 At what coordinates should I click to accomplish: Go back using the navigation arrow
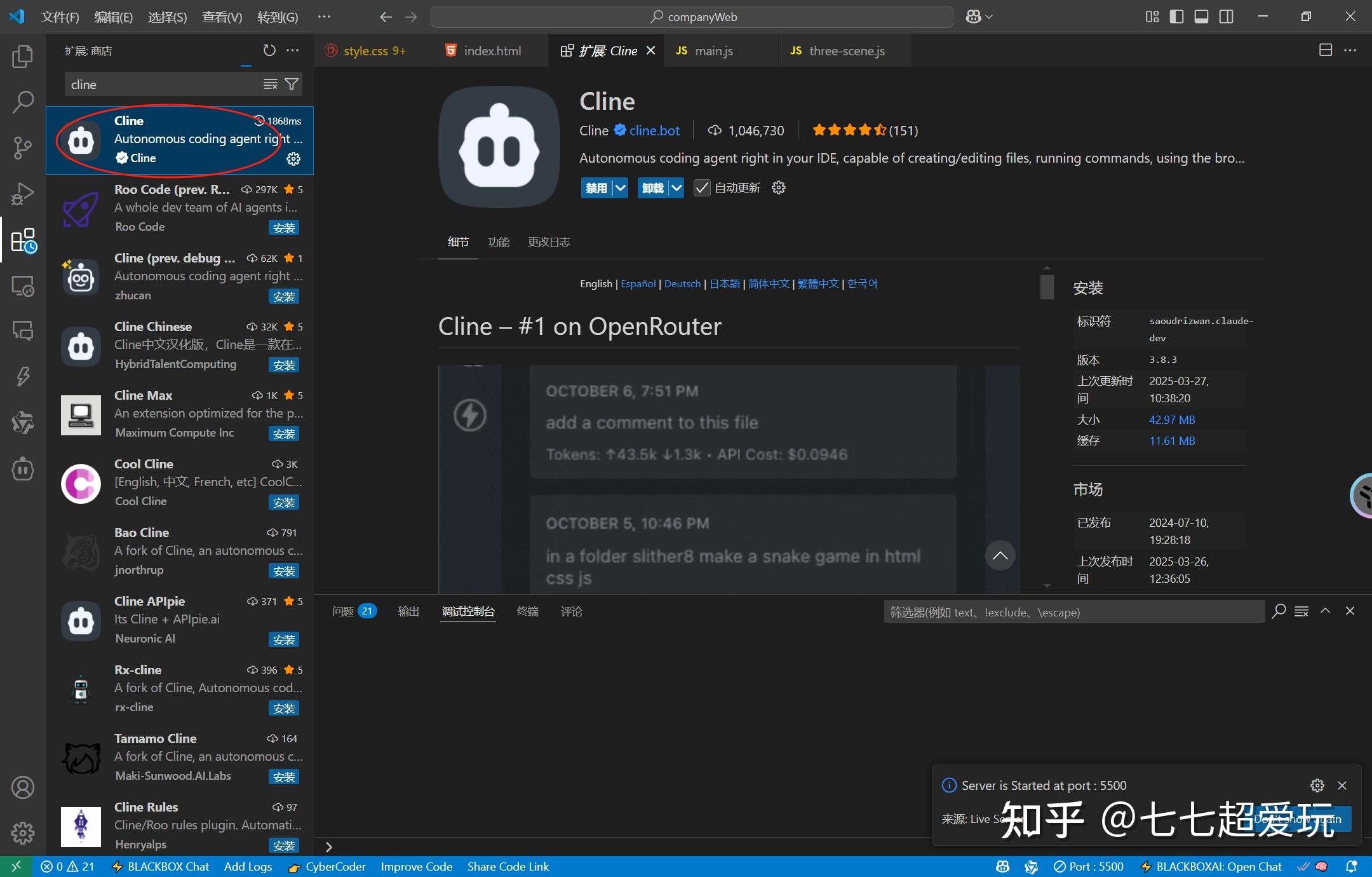[x=386, y=17]
